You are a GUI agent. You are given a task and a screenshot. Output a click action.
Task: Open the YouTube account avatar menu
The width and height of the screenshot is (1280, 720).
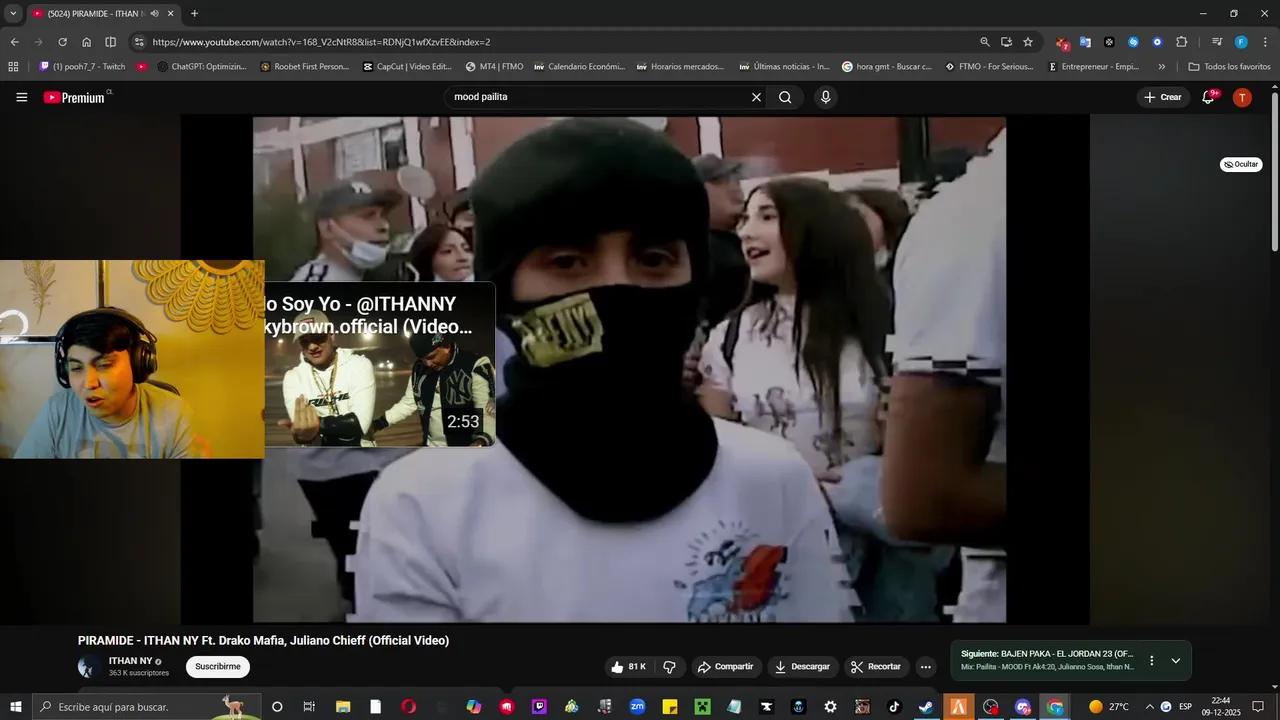click(1242, 97)
